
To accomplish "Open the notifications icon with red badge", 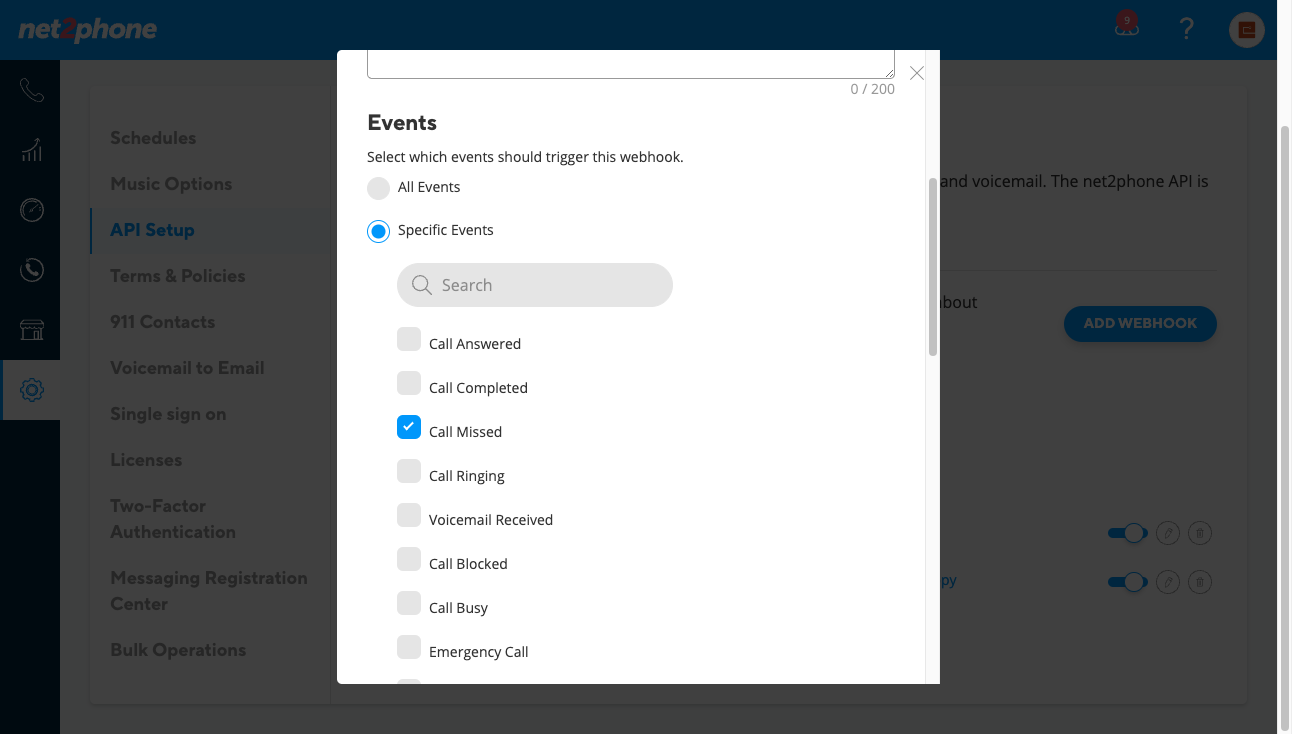I will pyautogui.click(x=1127, y=25).
